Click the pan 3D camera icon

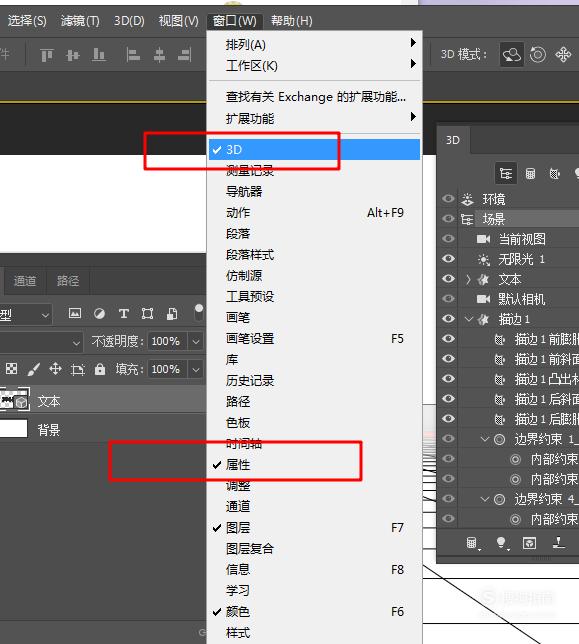click(563, 54)
